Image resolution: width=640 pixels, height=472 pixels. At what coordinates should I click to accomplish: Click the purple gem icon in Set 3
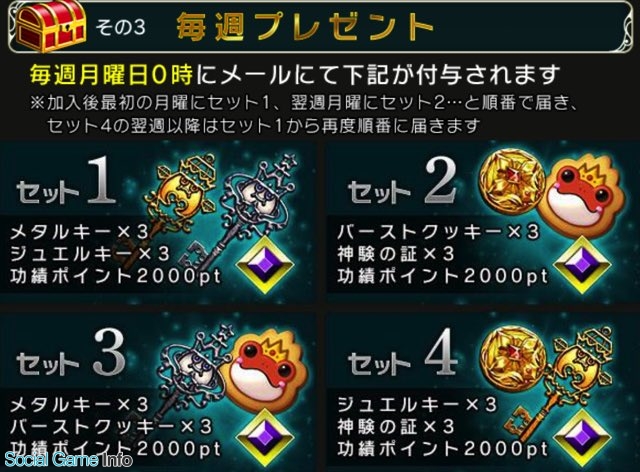tap(265, 438)
